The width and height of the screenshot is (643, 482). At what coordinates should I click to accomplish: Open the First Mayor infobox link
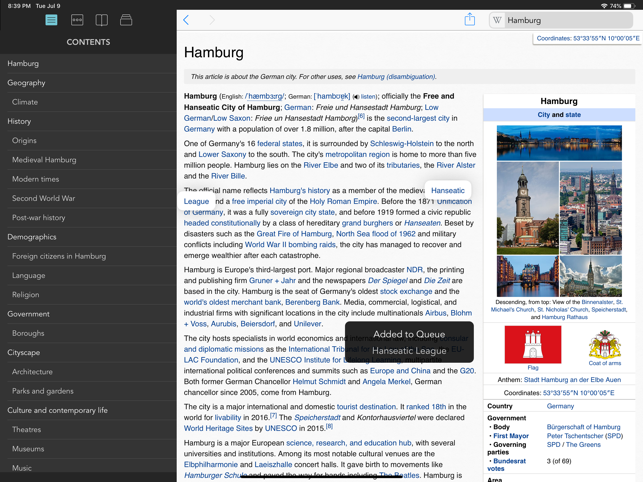pyautogui.click(x=511, y=436)
